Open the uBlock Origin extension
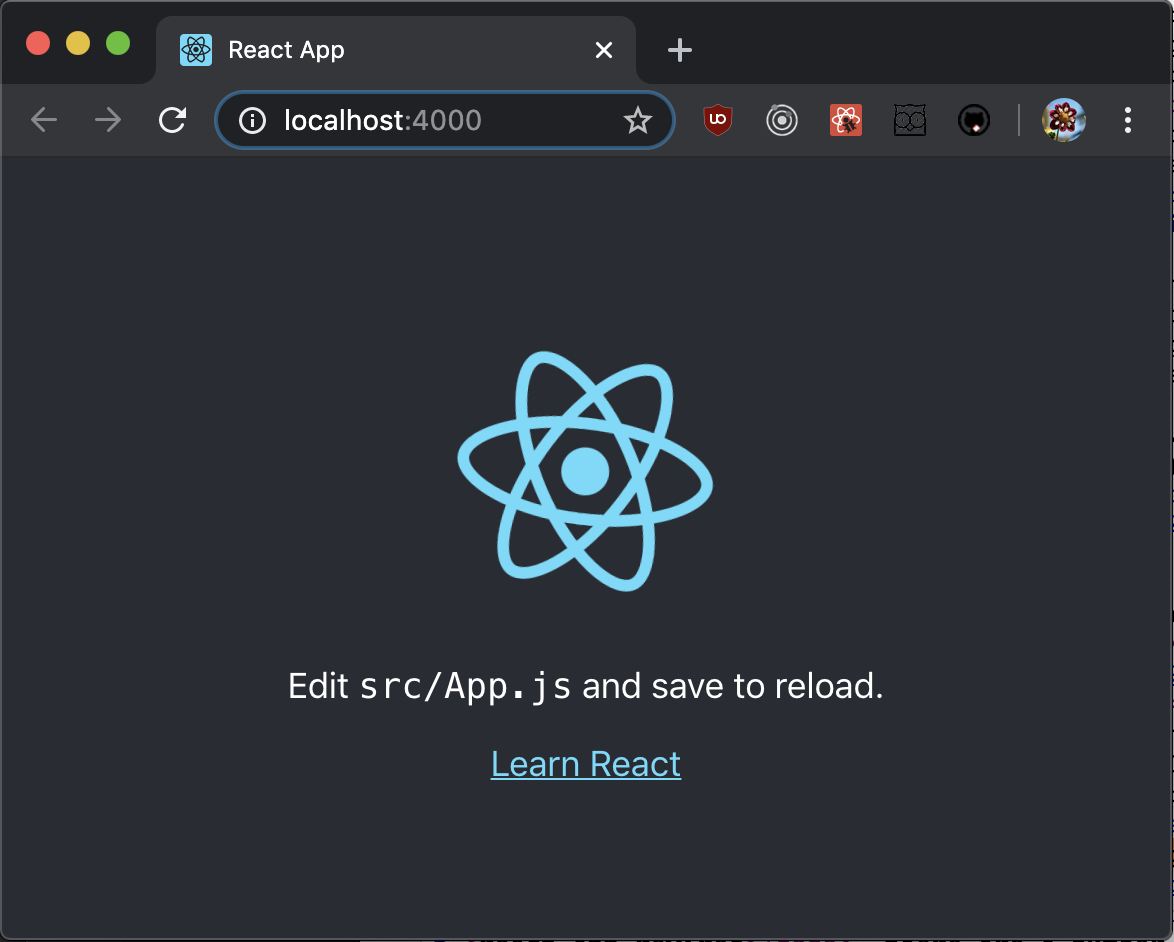 tap(717, 120)
